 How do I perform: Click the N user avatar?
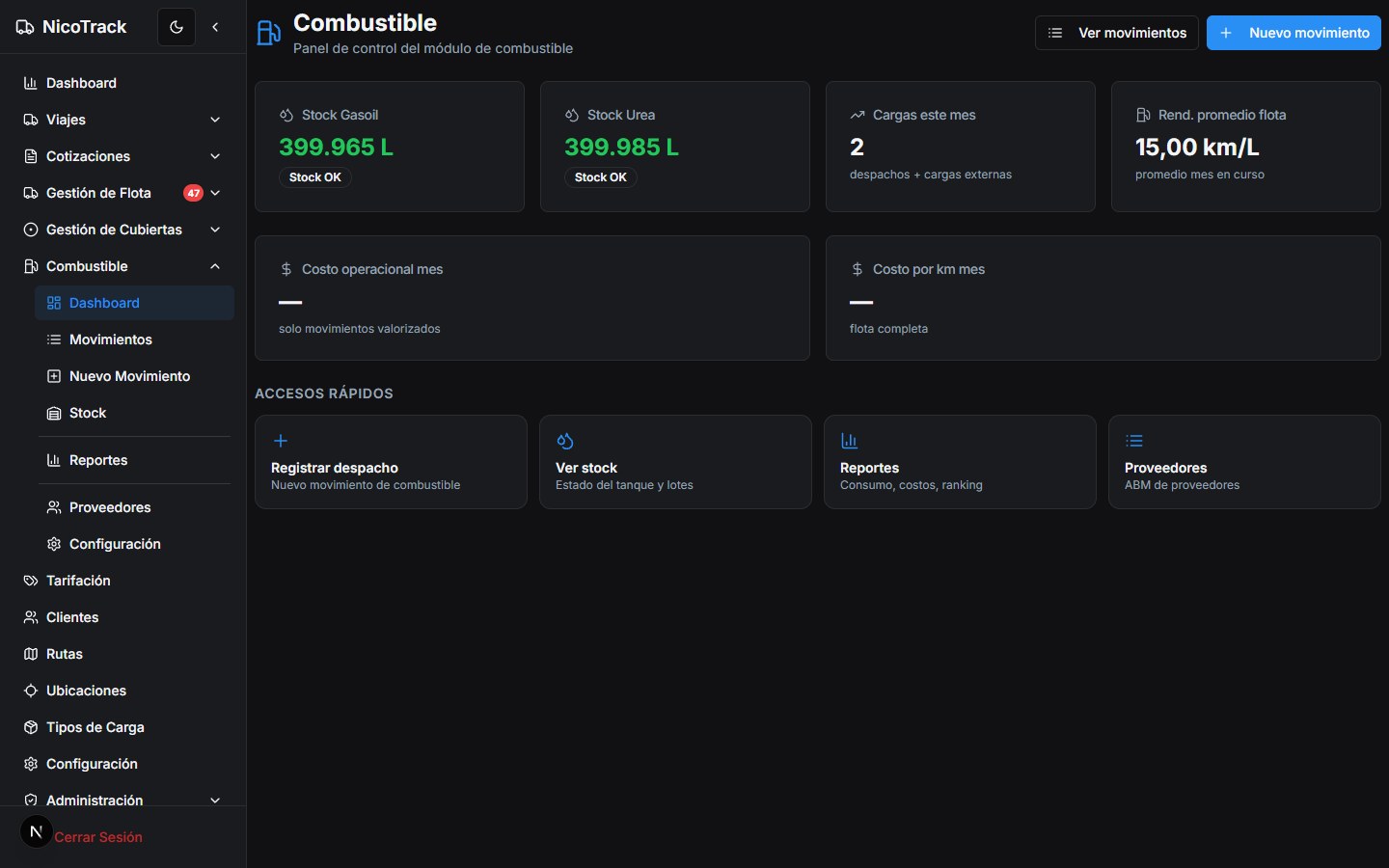point(37,831)
